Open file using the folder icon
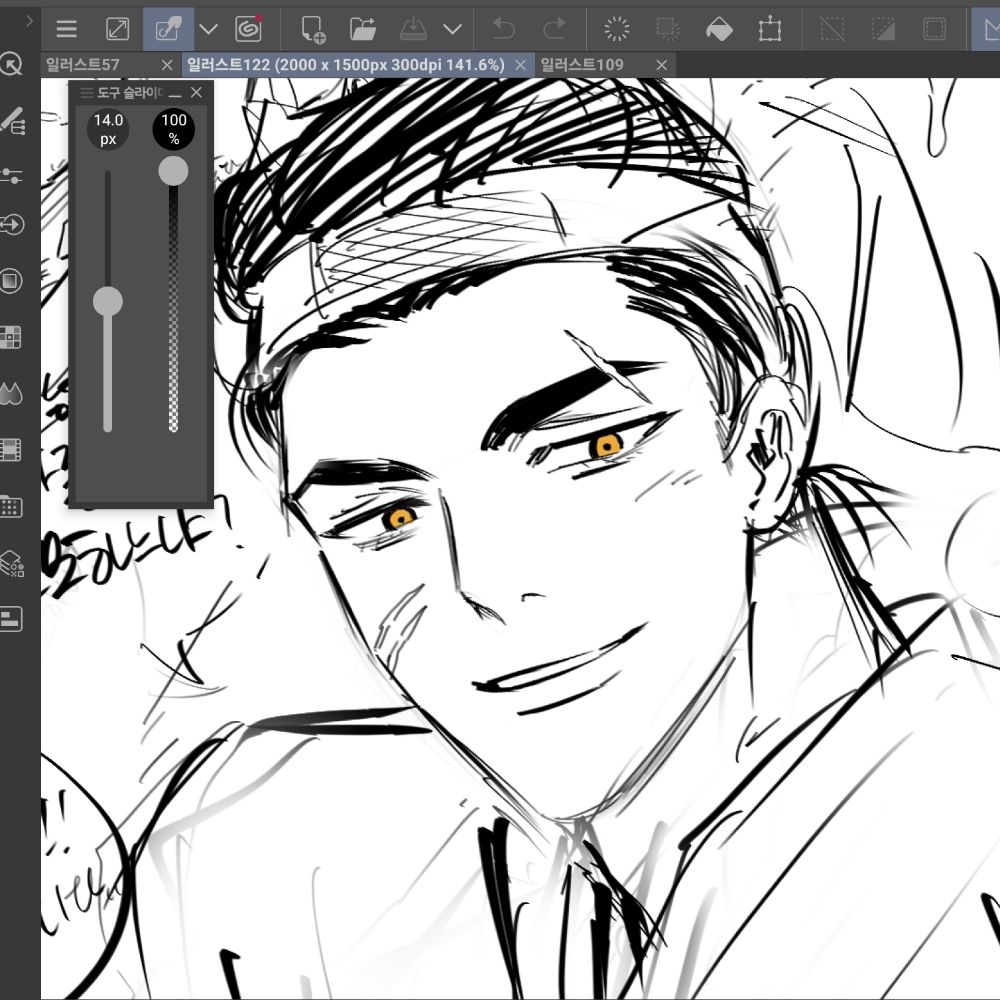The width and height of the screenshot is (1000, 1000). pos(362,29)
